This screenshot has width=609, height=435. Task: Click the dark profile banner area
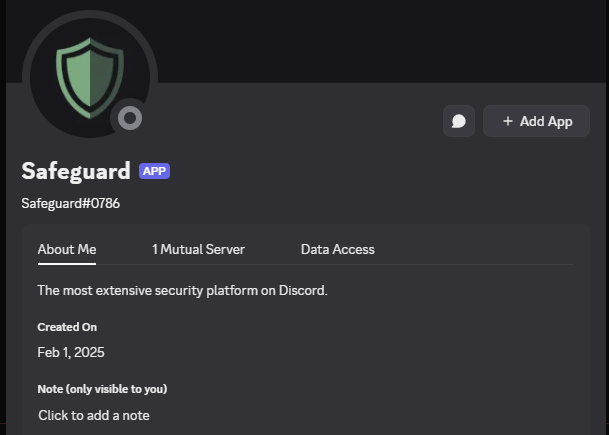pos(381,41)
